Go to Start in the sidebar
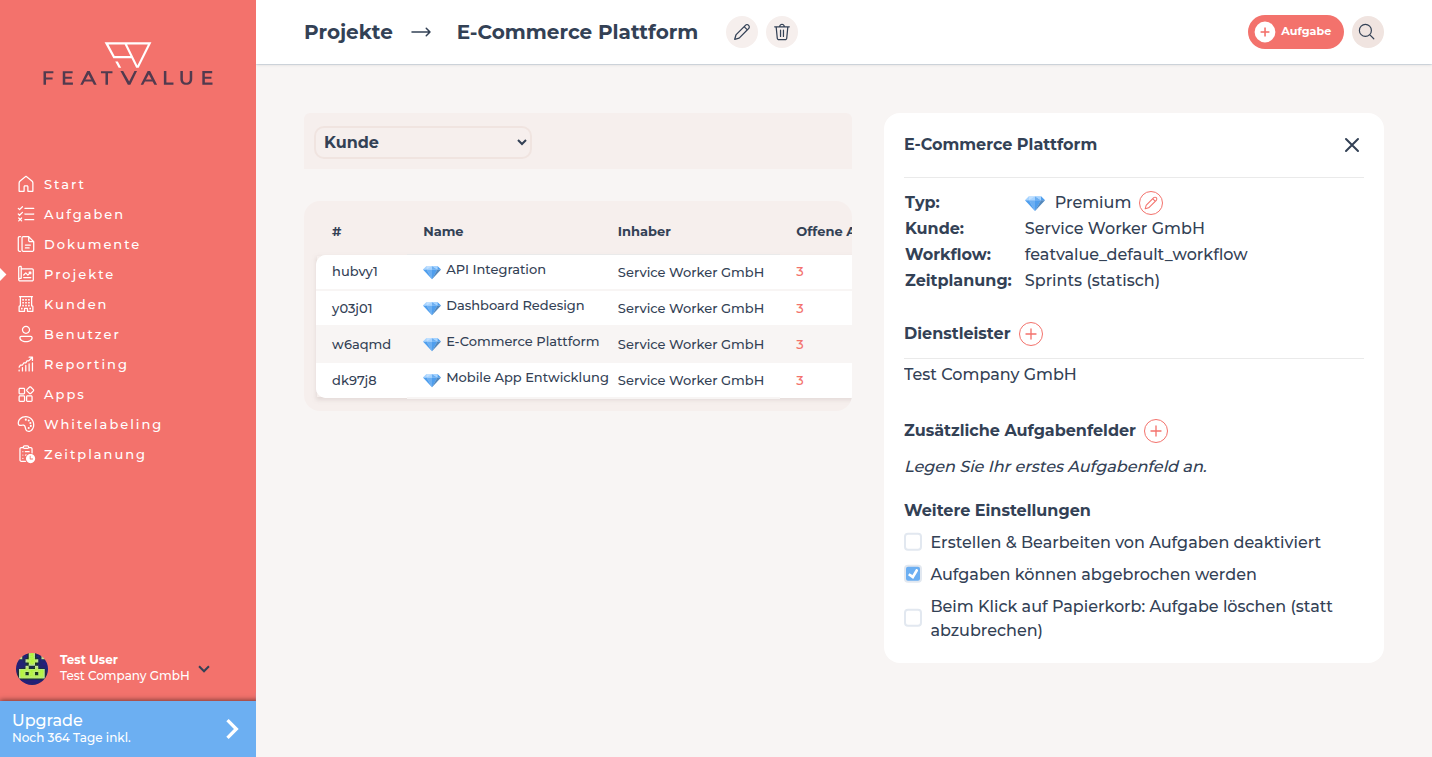This screenshot has width=1432, height=757. (x=64, y=184)
